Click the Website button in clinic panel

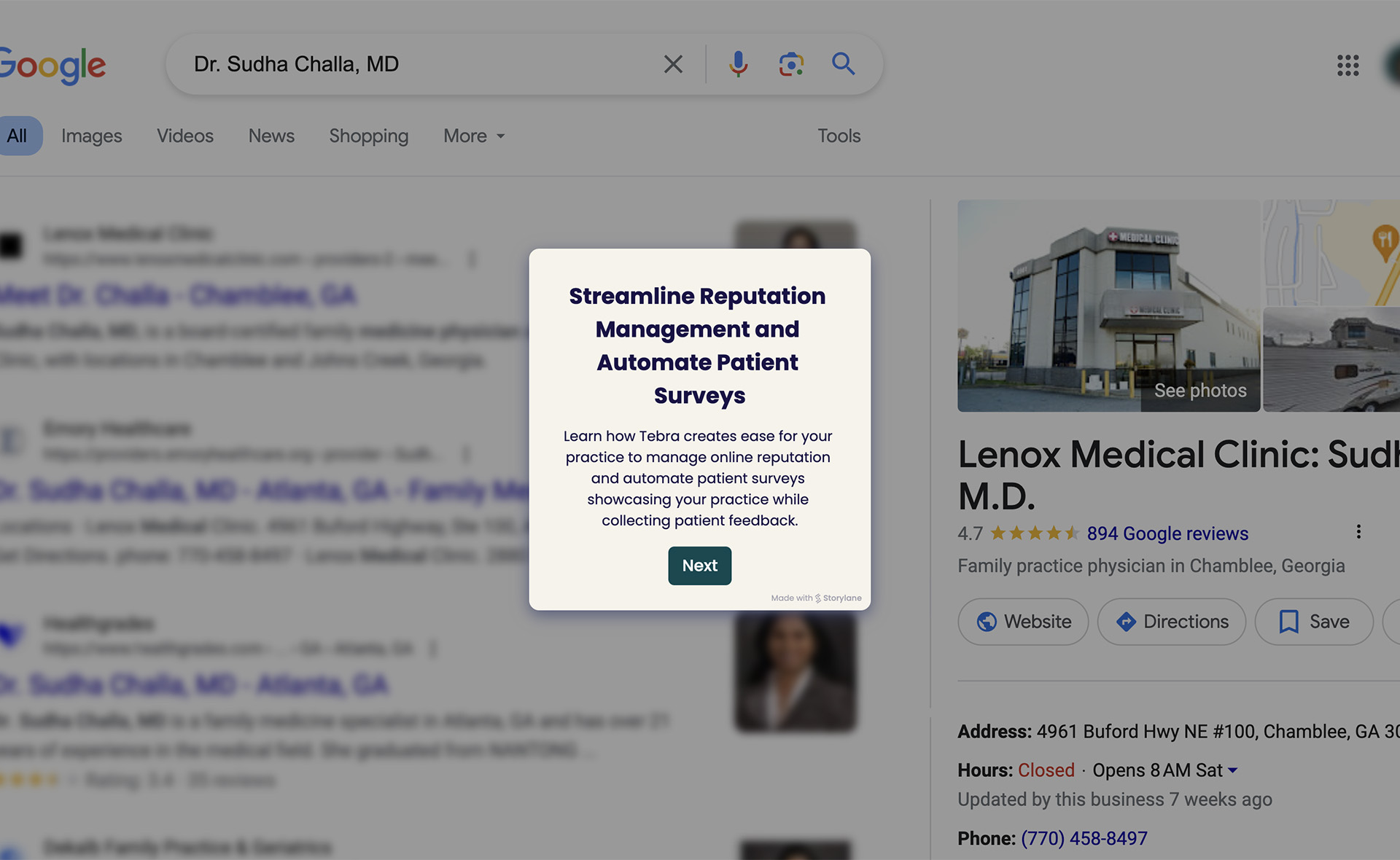pos(1023,622)
